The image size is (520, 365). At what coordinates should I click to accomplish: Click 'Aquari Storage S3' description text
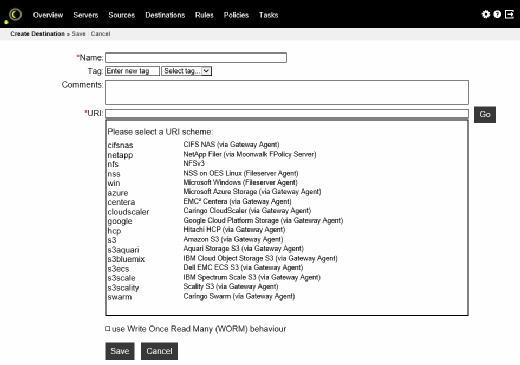244,249
